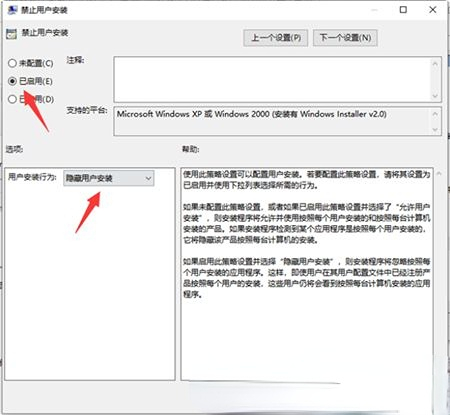Select the 已禁用(D) radio button
This screenshot has width=450, height=415.
click(12, 99)
